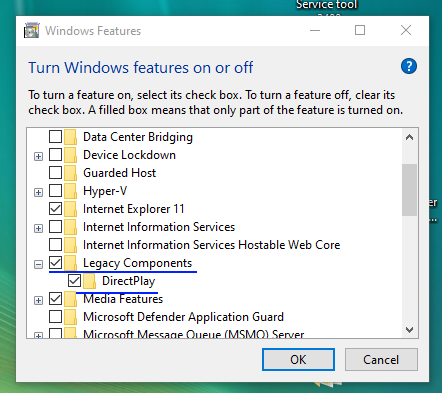Viewport: 442px width, 393px height.
Task: Expand the Internet Information Services node
Action: [x=38, y=228]
